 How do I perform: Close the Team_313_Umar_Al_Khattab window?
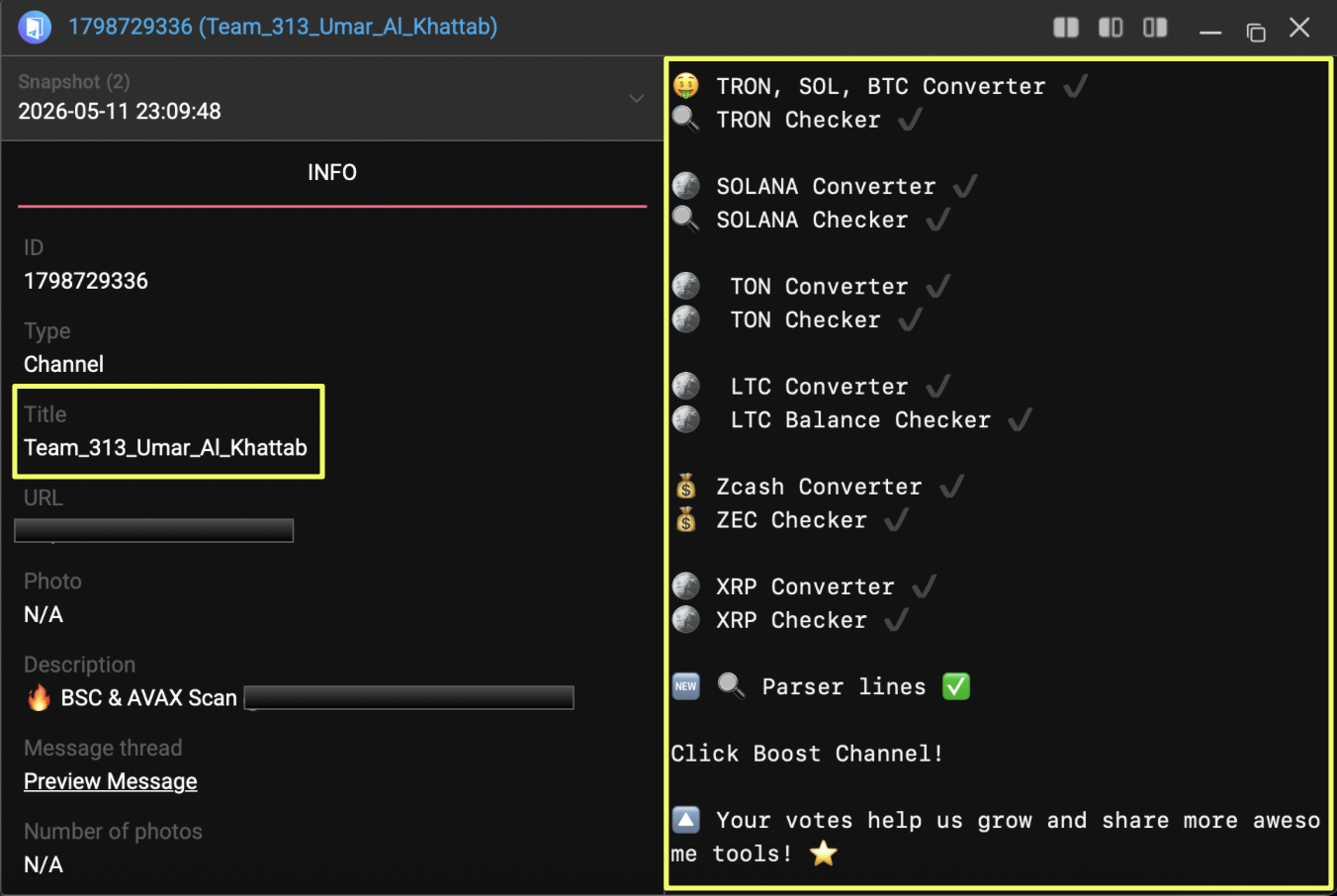coord(1299,28)
